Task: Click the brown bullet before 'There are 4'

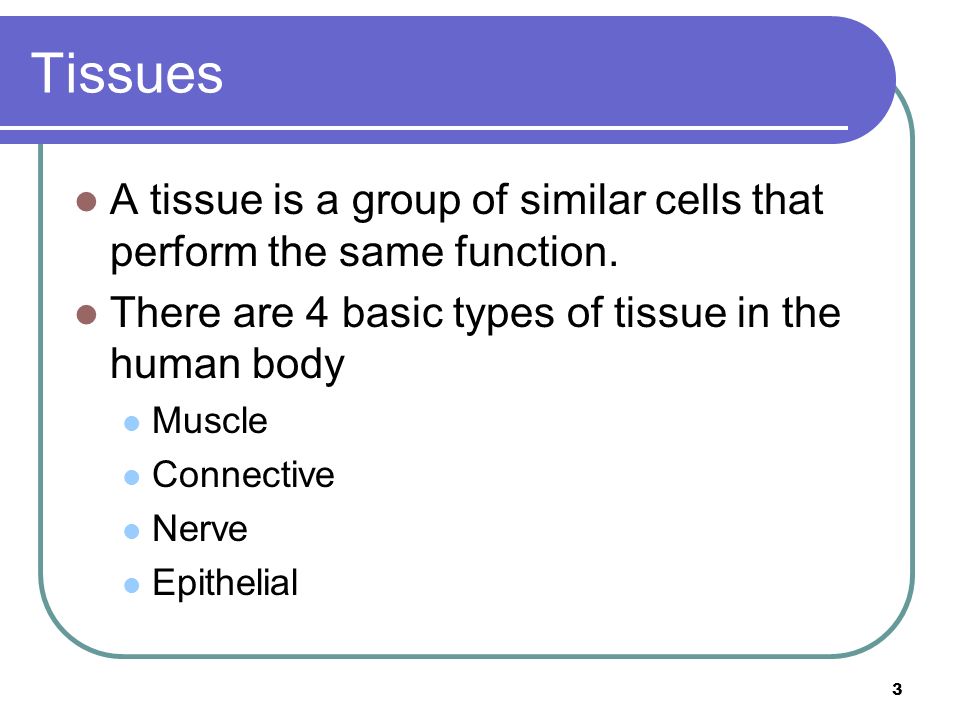Action: pyautogui.click(x=86, y=315)
